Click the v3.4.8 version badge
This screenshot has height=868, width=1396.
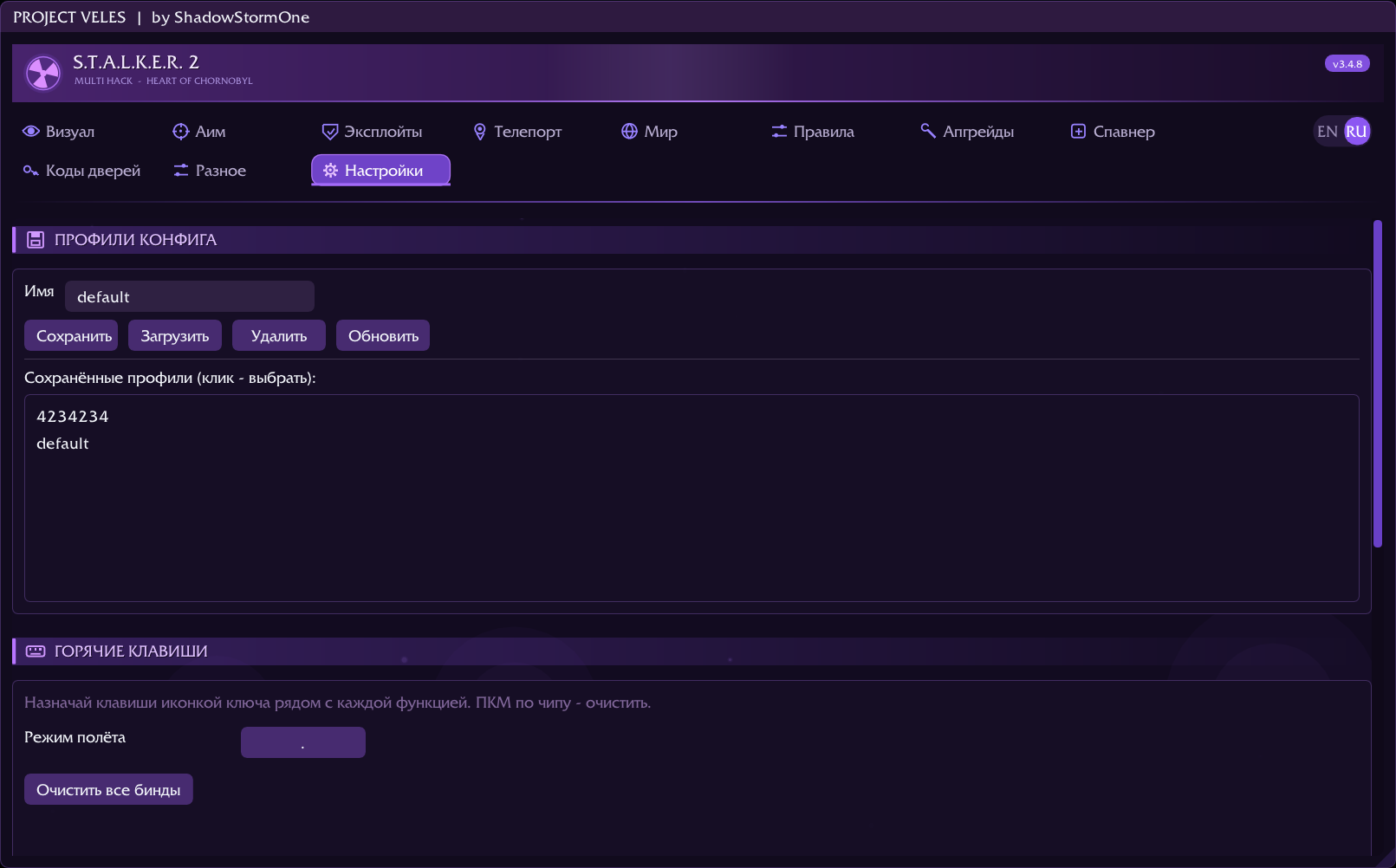[x=1347, y=64]
